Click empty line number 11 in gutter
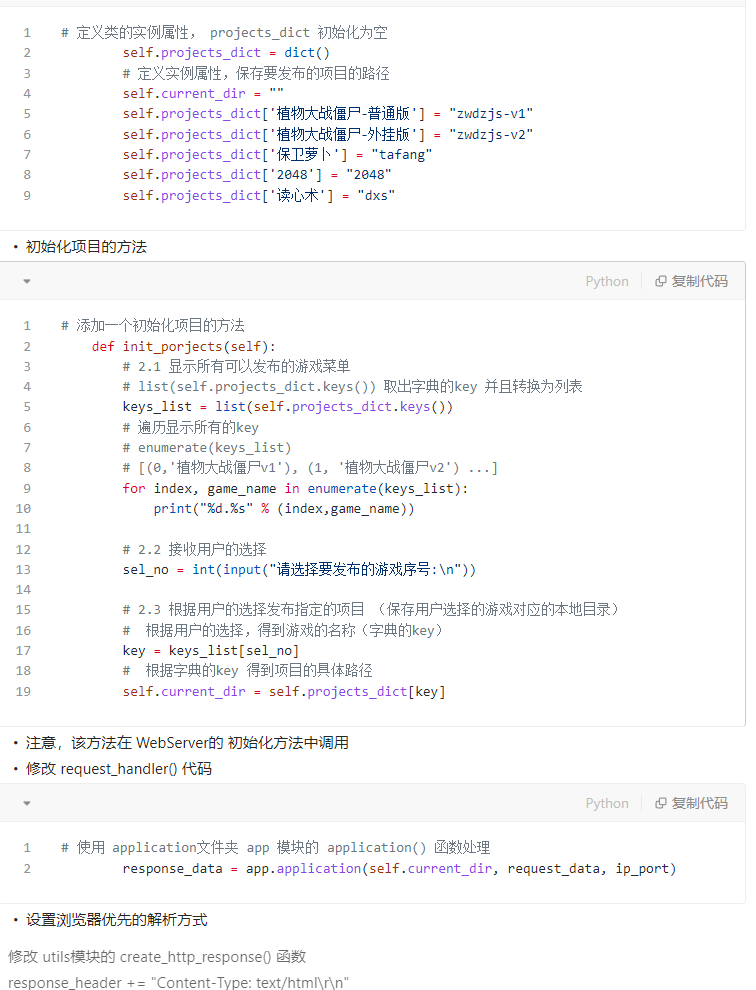This screenshot has width=756, height=990. pyautogui.click(x=23, y=529)
